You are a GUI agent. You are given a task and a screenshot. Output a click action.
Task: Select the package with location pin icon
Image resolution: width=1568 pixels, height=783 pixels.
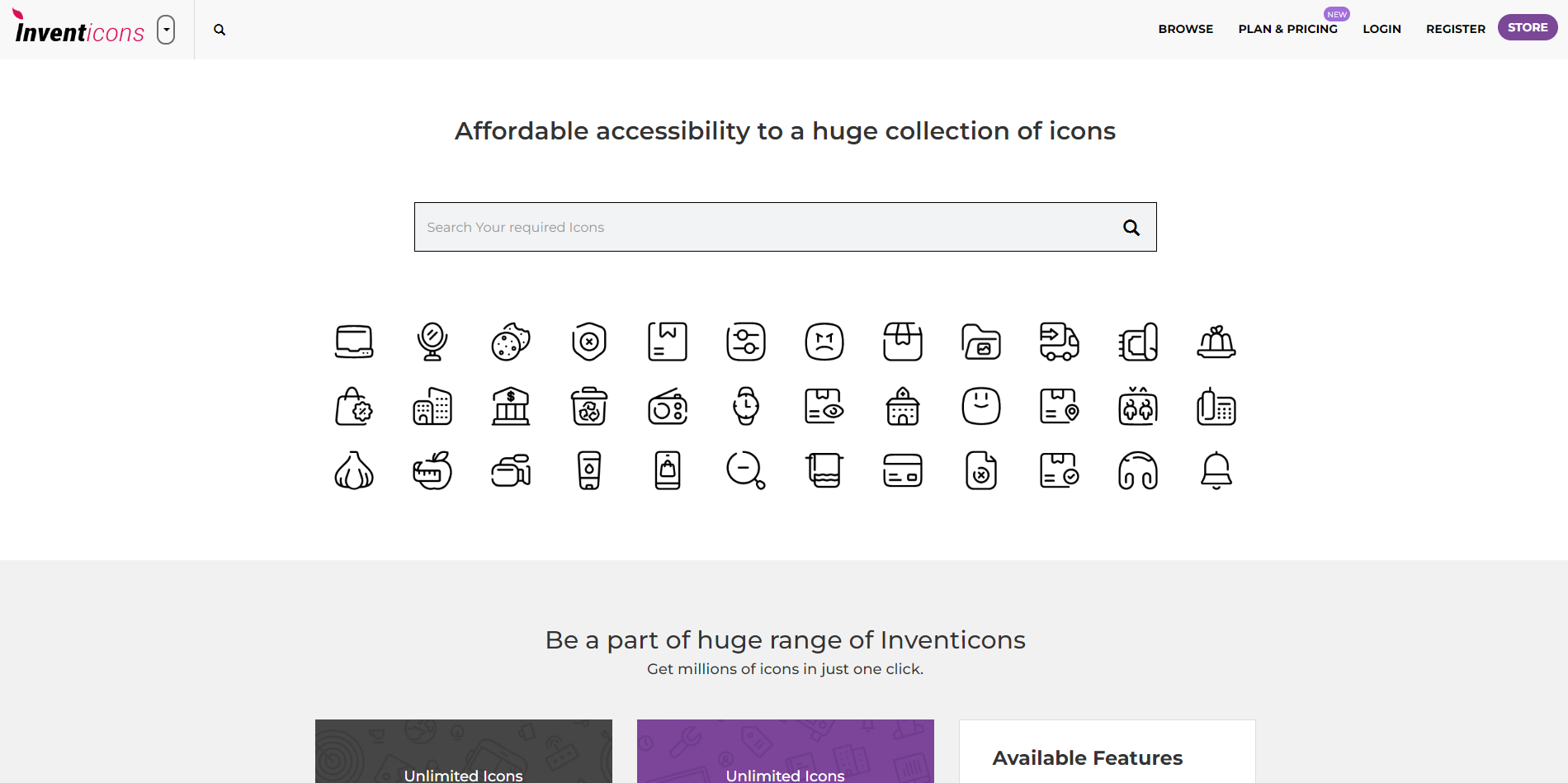pos(1060,406)
